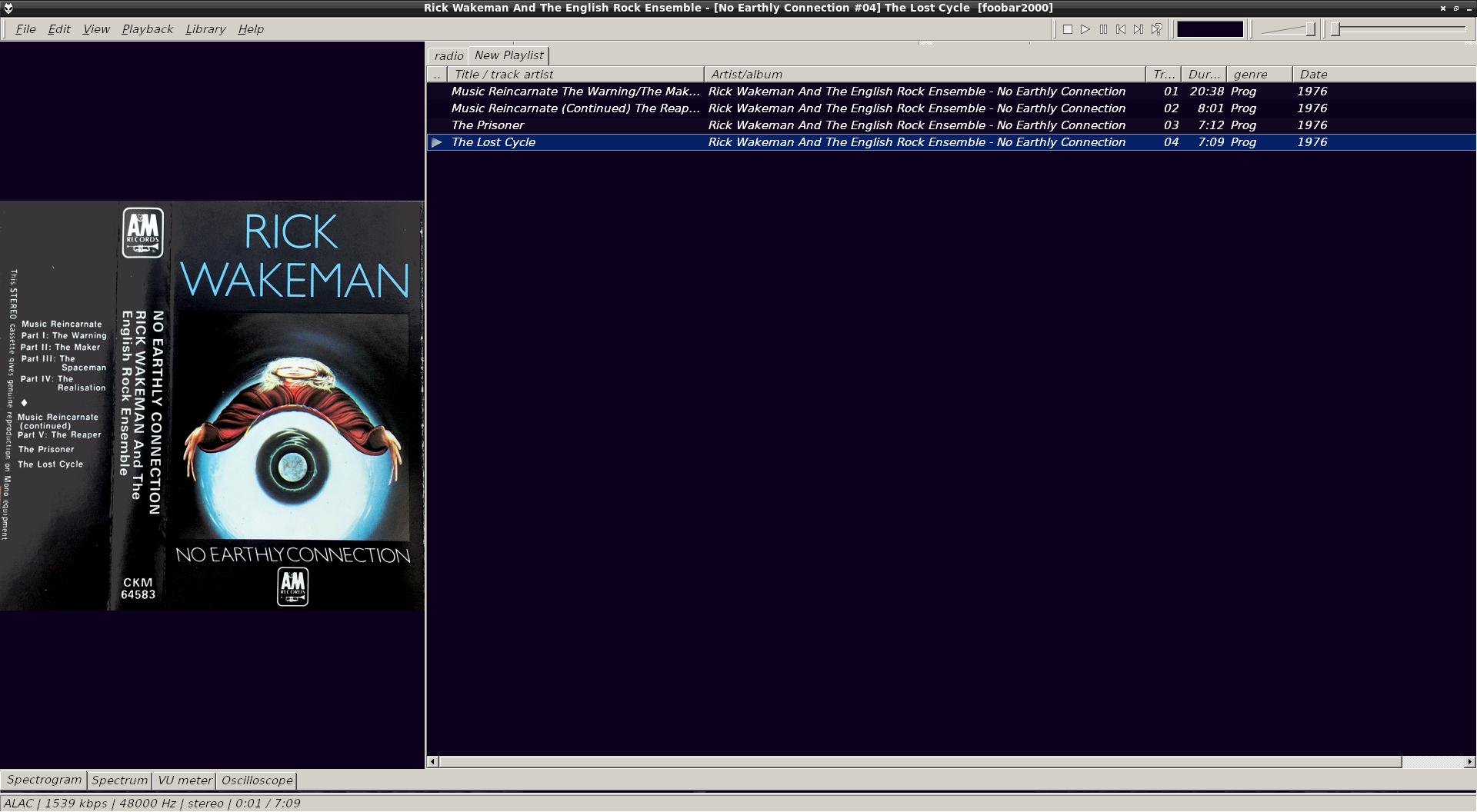Open the View menu

pyautogui.click(x=96, y=29)
